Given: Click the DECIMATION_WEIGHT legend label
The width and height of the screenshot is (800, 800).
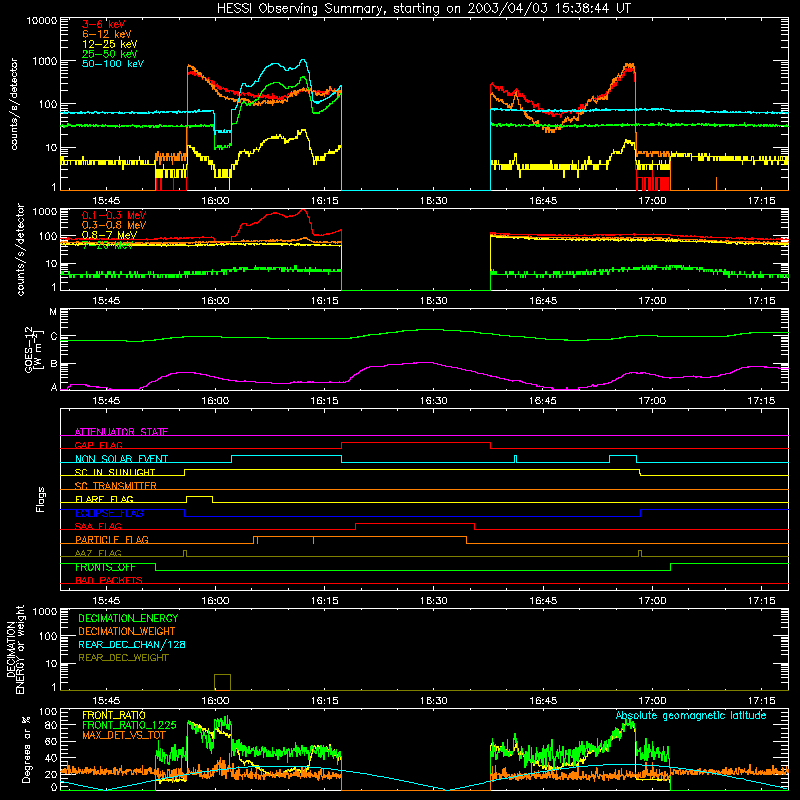Looking at the screenshot, I should (x=127, y=631).
